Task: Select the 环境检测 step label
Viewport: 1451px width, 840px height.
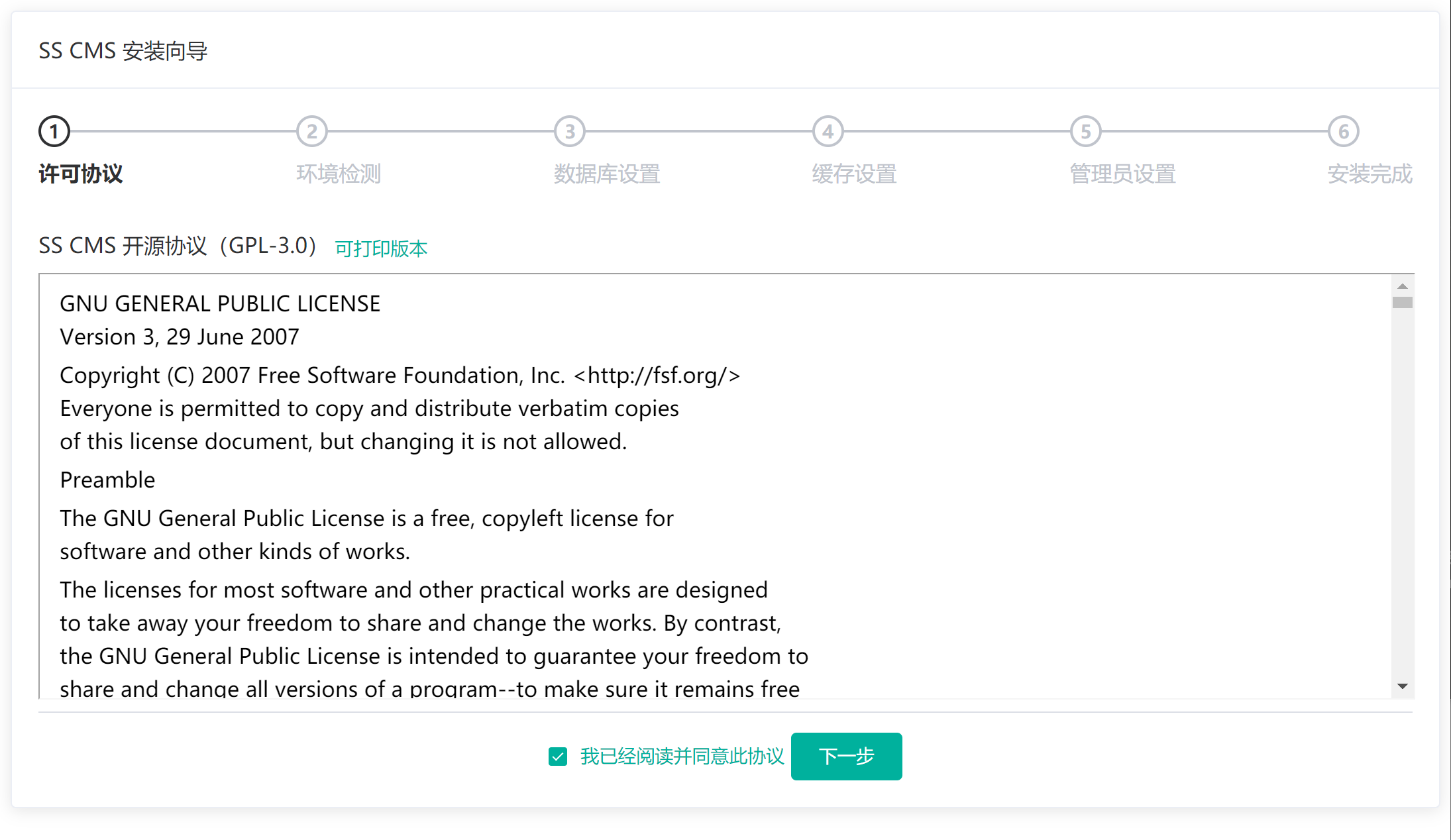Action: (x=339, y=174)
